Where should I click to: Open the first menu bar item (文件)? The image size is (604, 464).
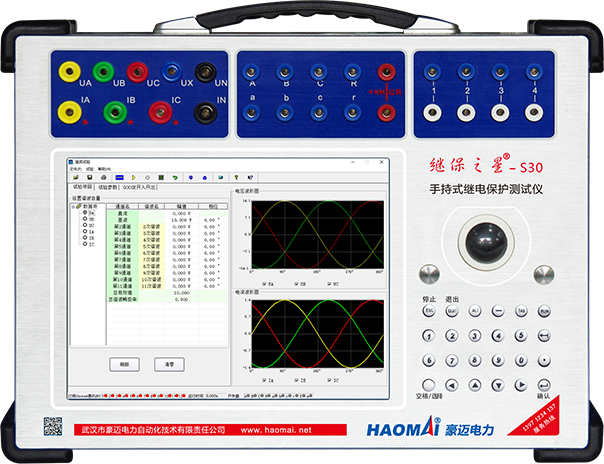(x=76, y=169)
